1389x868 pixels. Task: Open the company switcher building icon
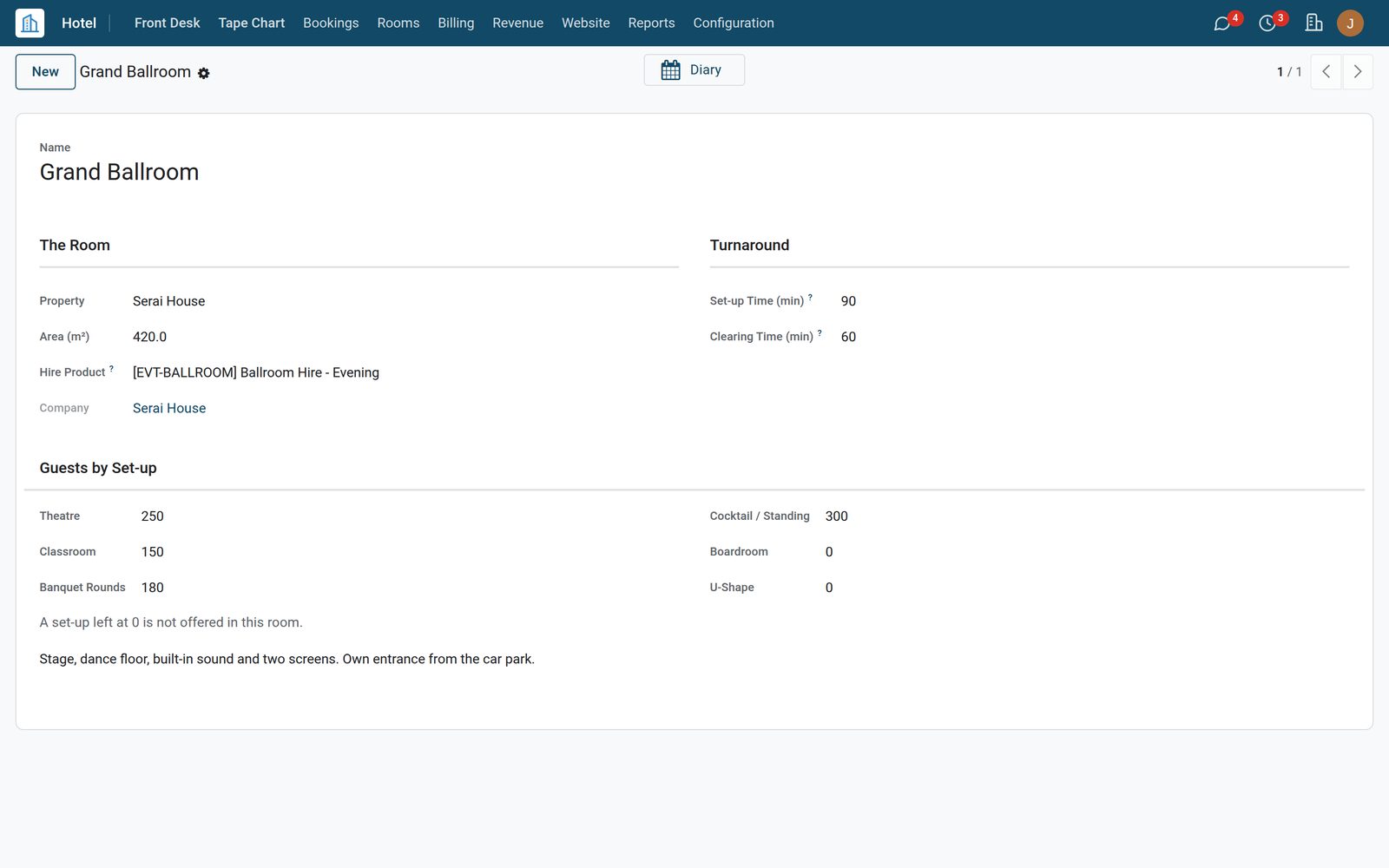pyautogui.click(x=1313, y=23)
